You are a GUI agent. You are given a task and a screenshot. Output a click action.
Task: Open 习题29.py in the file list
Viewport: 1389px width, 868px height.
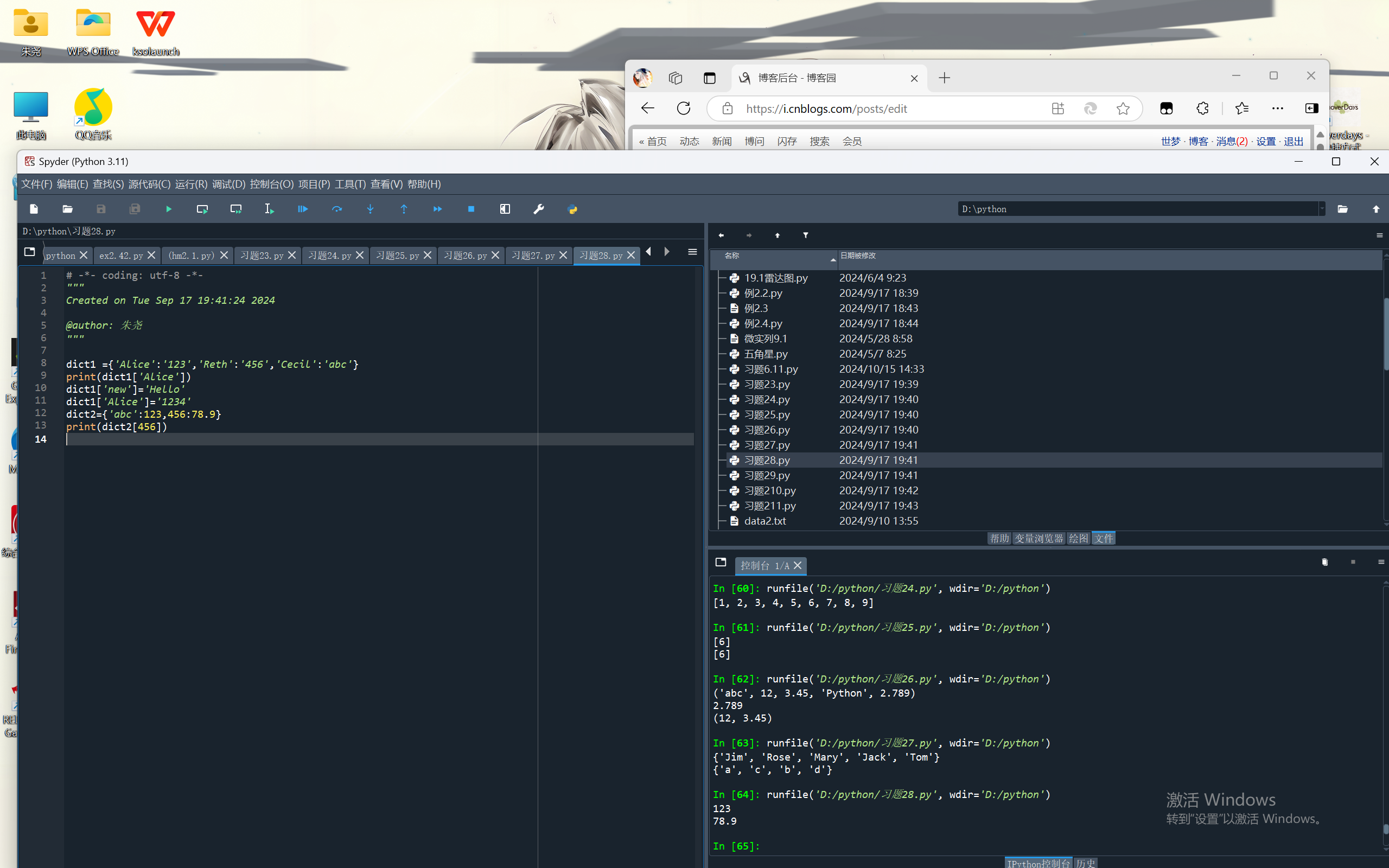(767, 475)
